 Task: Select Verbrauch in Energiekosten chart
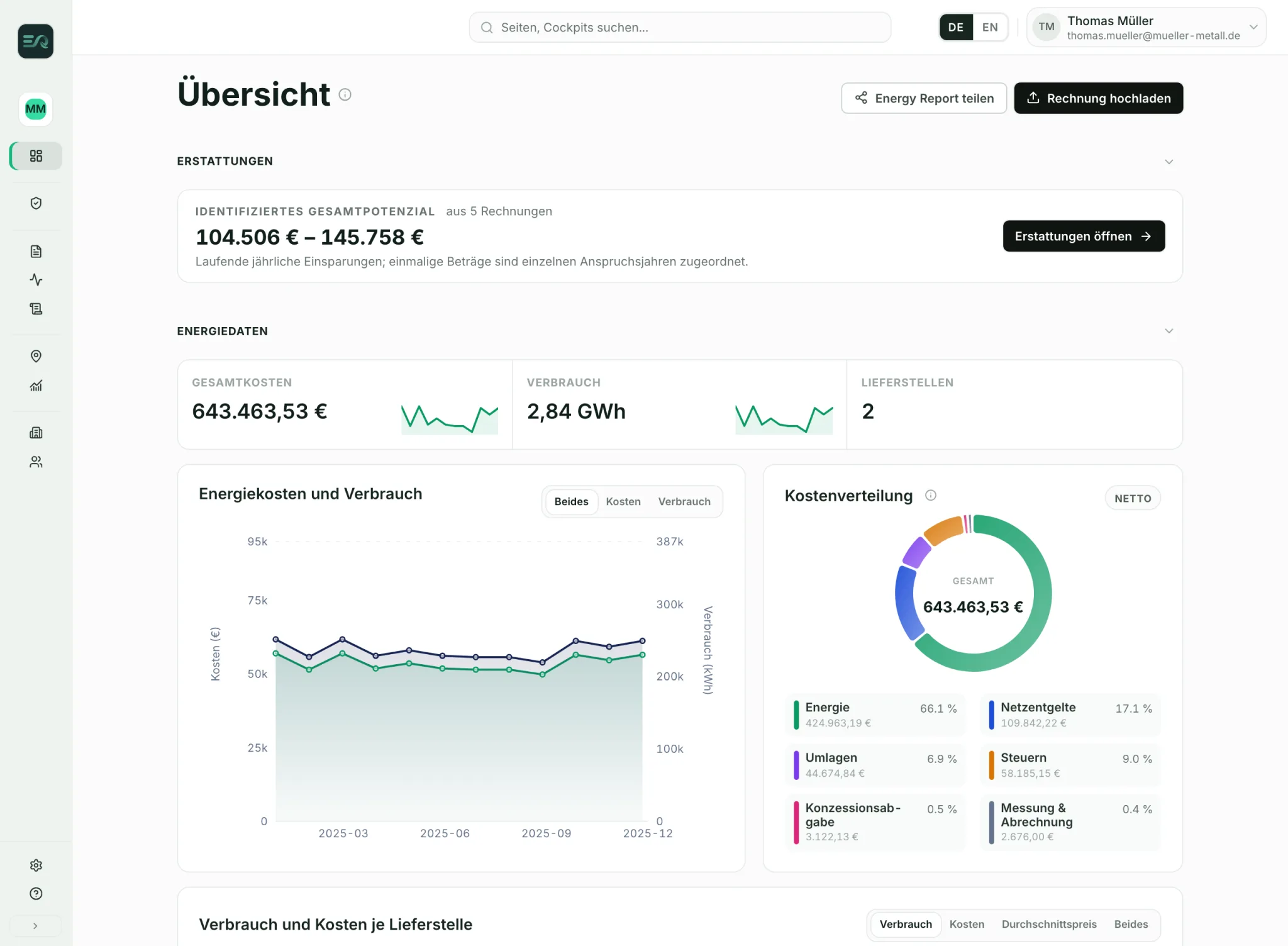[x=684, y=502]
